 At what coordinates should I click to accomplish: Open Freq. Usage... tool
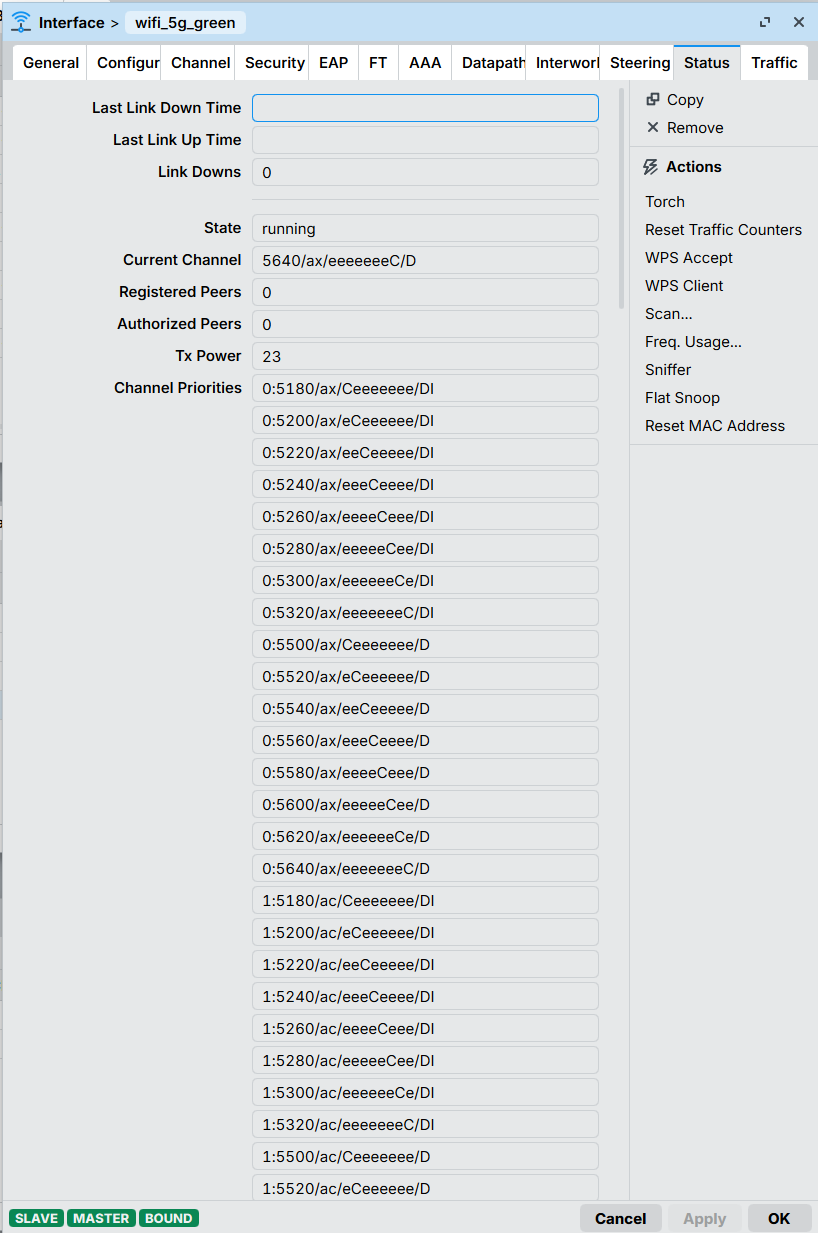(693, 341)
